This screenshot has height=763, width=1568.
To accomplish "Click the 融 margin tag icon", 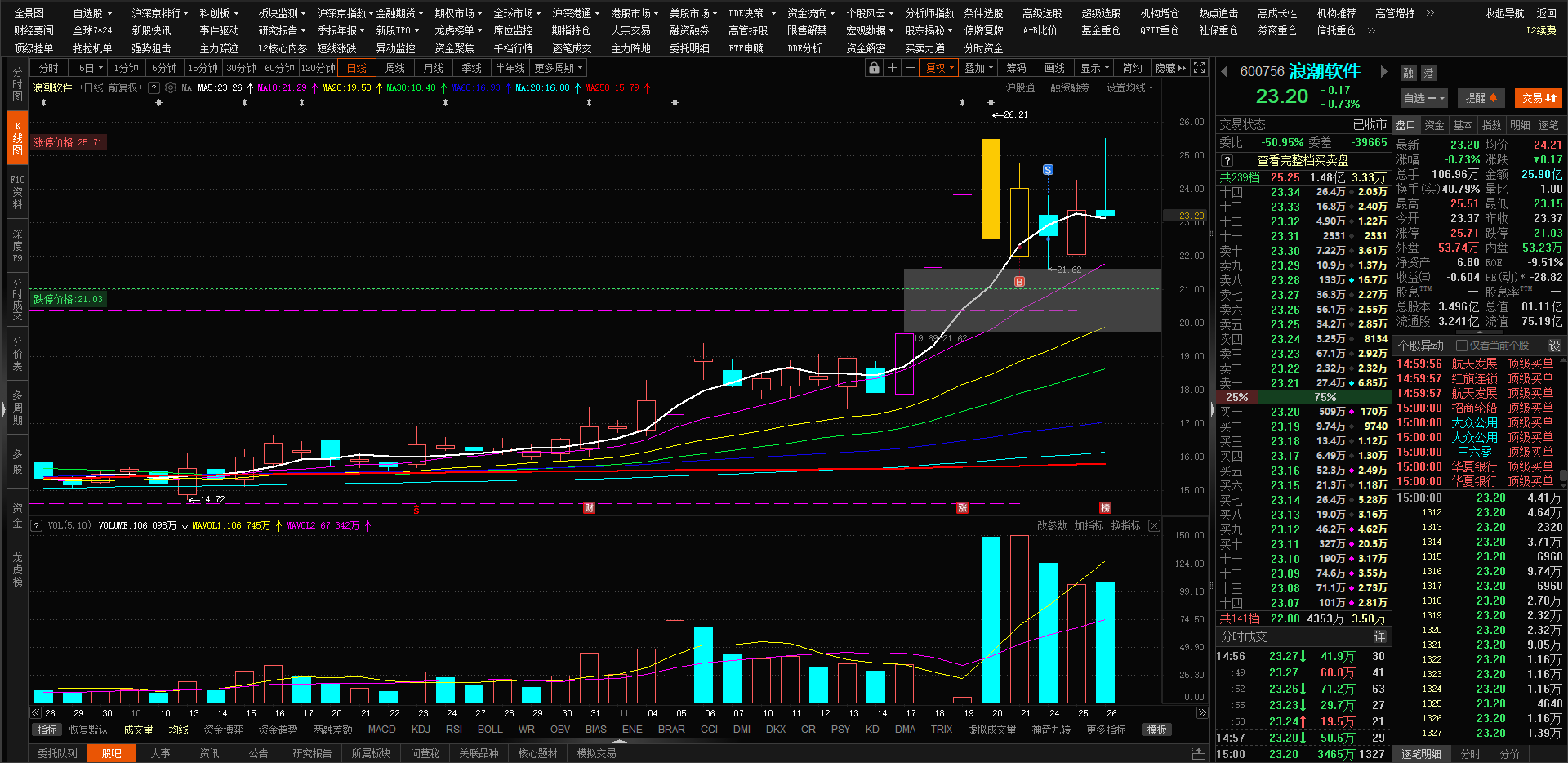I will pyautogui.click(x=1409, y=73).
